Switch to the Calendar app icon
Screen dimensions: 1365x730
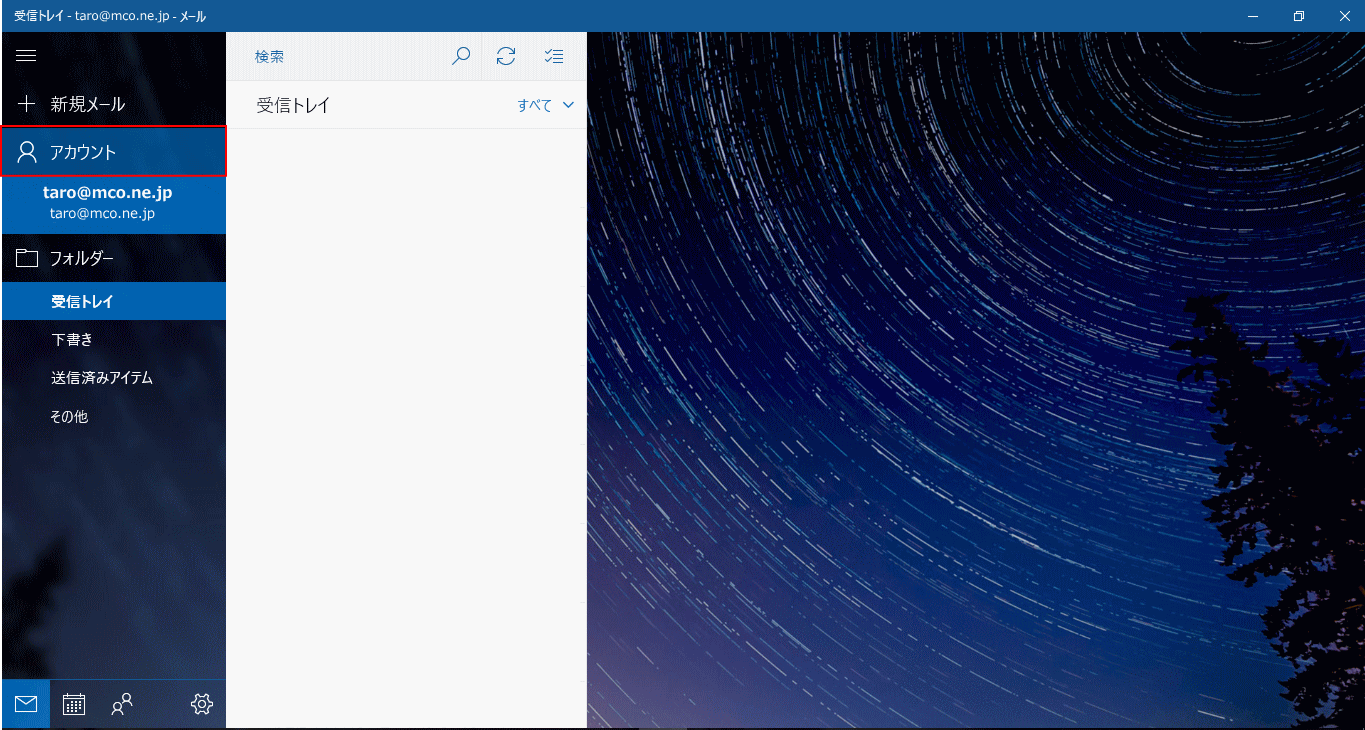[x=74, y=704]
